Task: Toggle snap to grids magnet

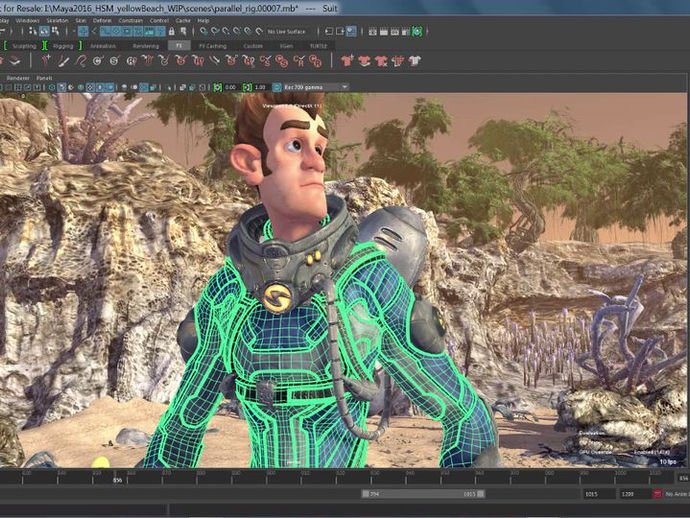Action: [203, 31]
